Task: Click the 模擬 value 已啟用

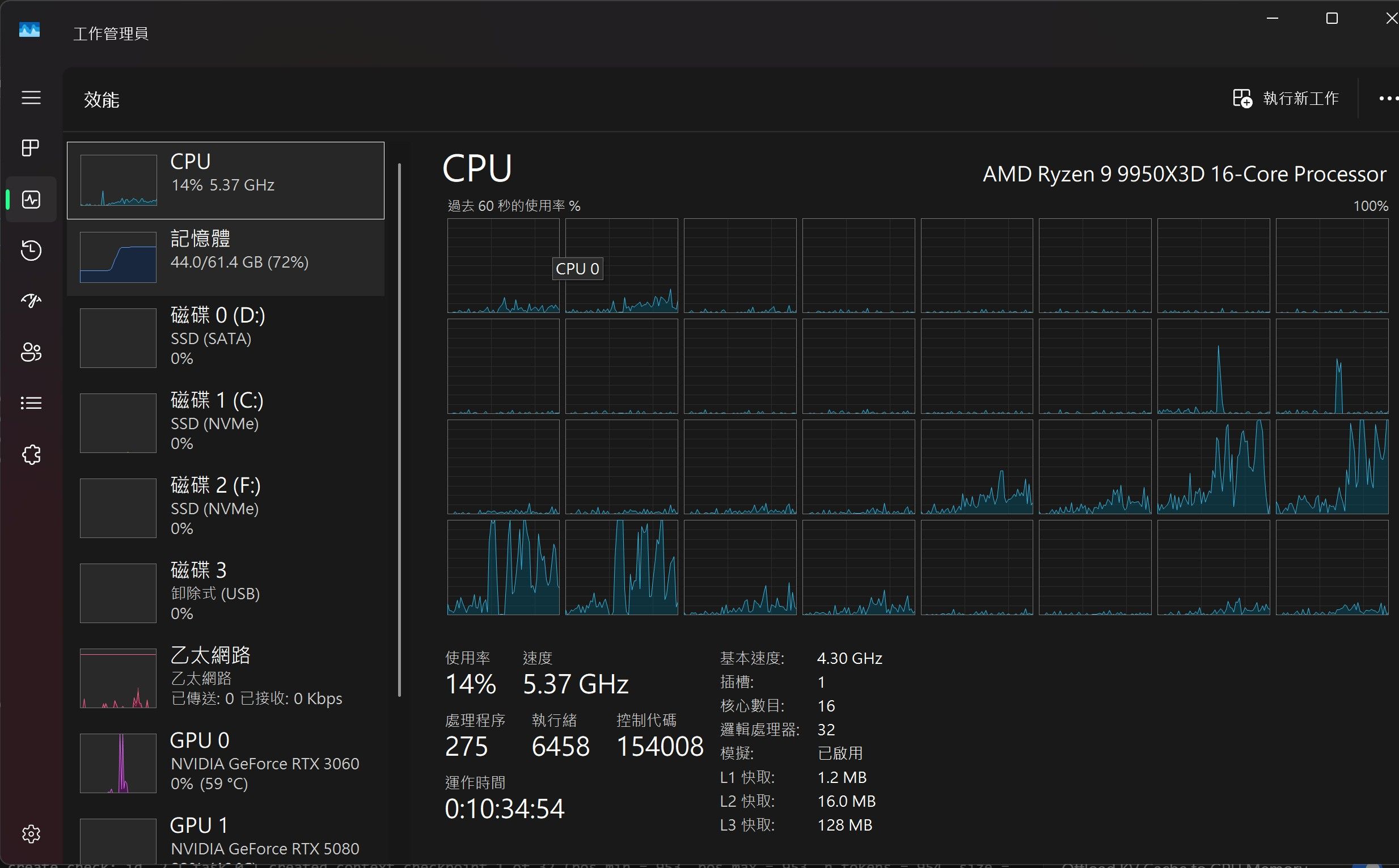Action: (840, 753)
